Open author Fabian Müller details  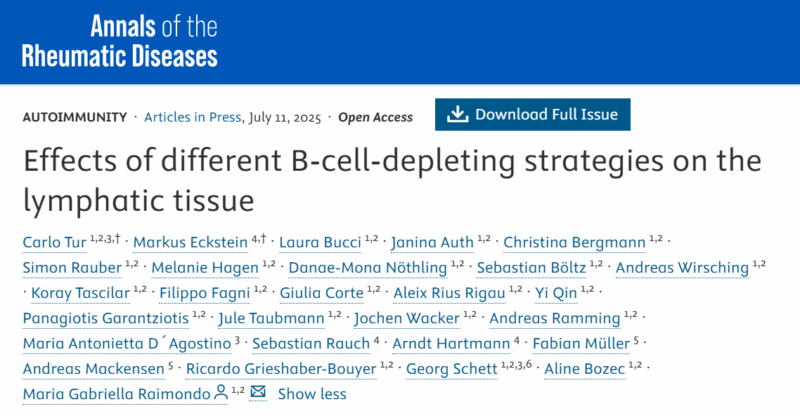(x=581, y=344)
